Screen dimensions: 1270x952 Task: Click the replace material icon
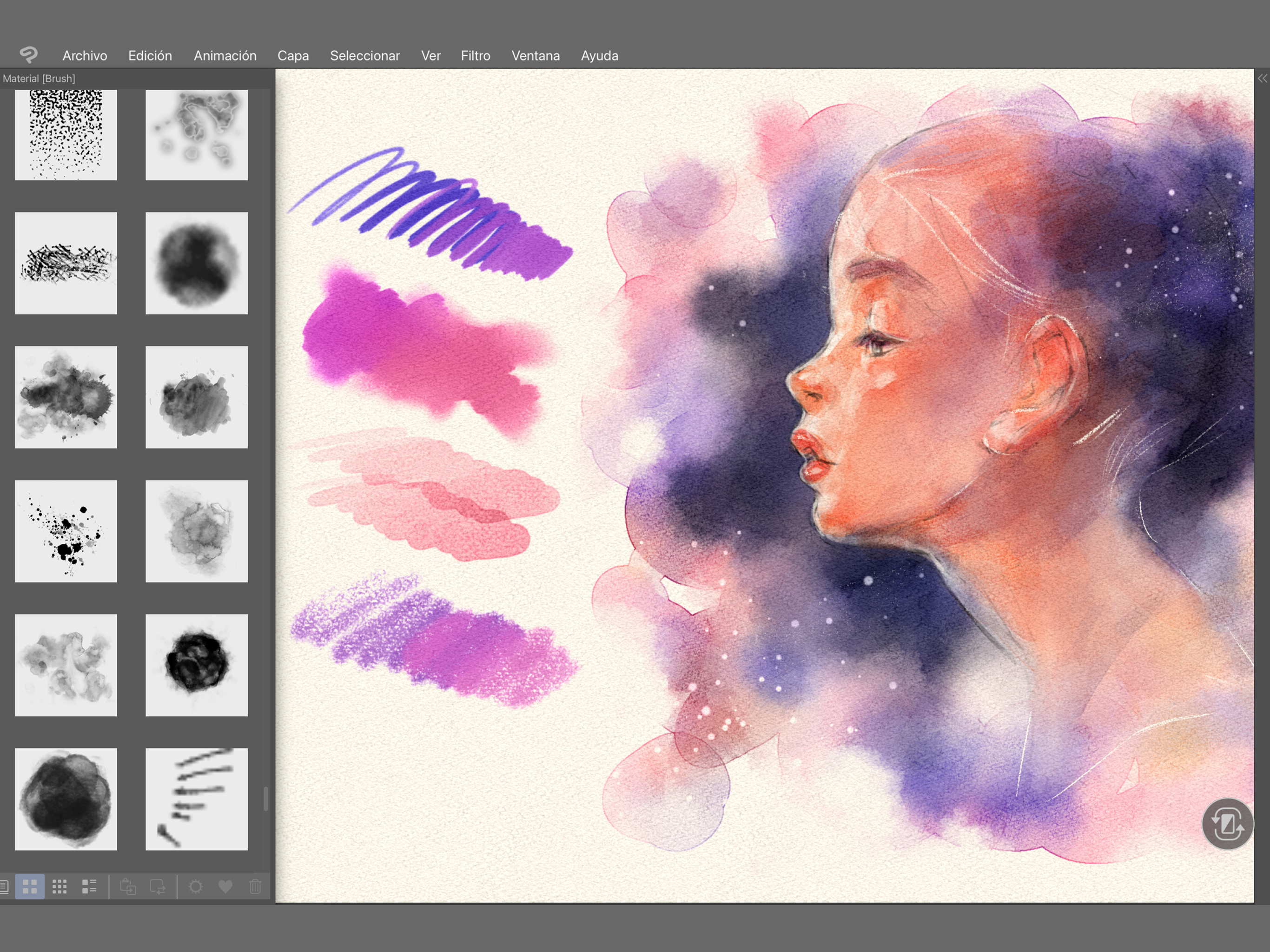pos(158,886)
